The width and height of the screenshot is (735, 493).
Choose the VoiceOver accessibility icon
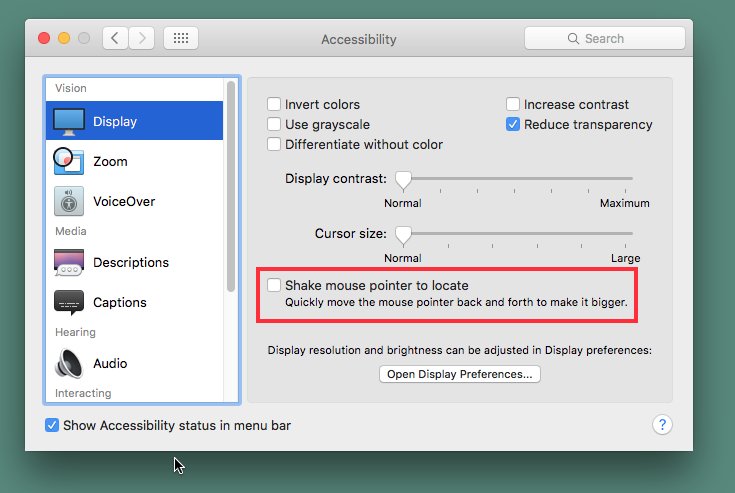[69, 201]
